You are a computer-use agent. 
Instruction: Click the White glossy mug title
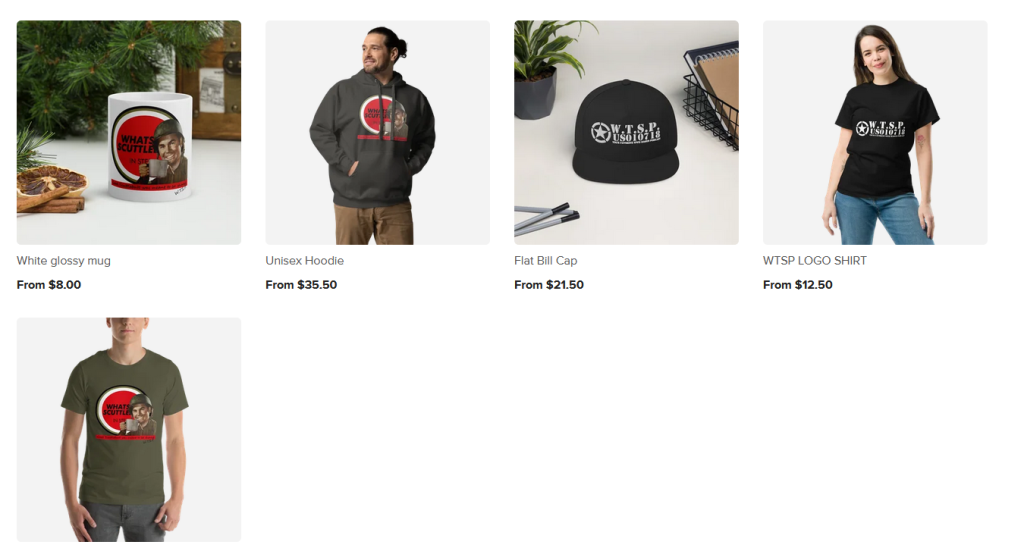coord(63,261)
